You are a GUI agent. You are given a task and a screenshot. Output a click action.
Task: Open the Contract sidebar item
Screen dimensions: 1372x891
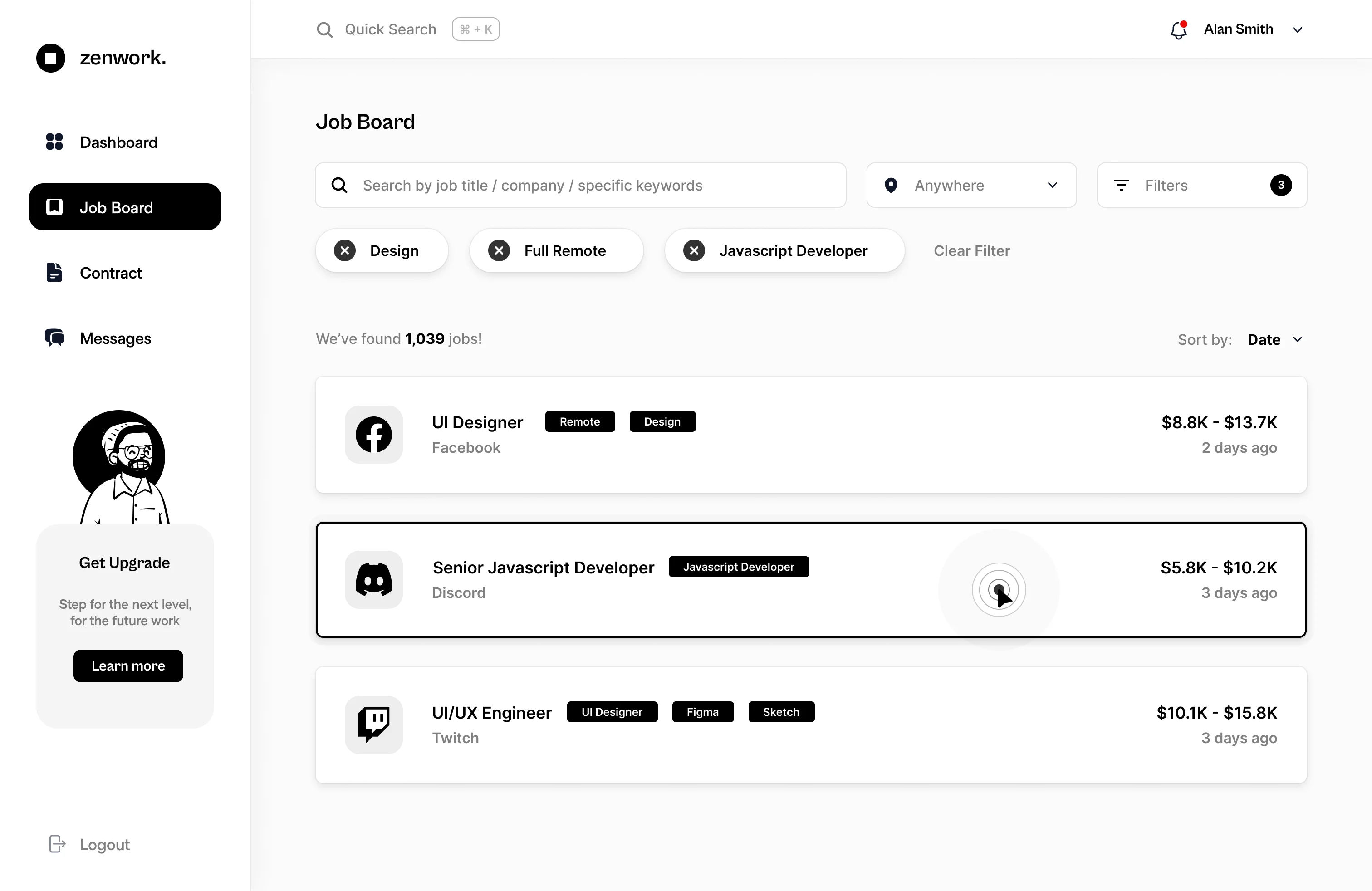[111, 273]
